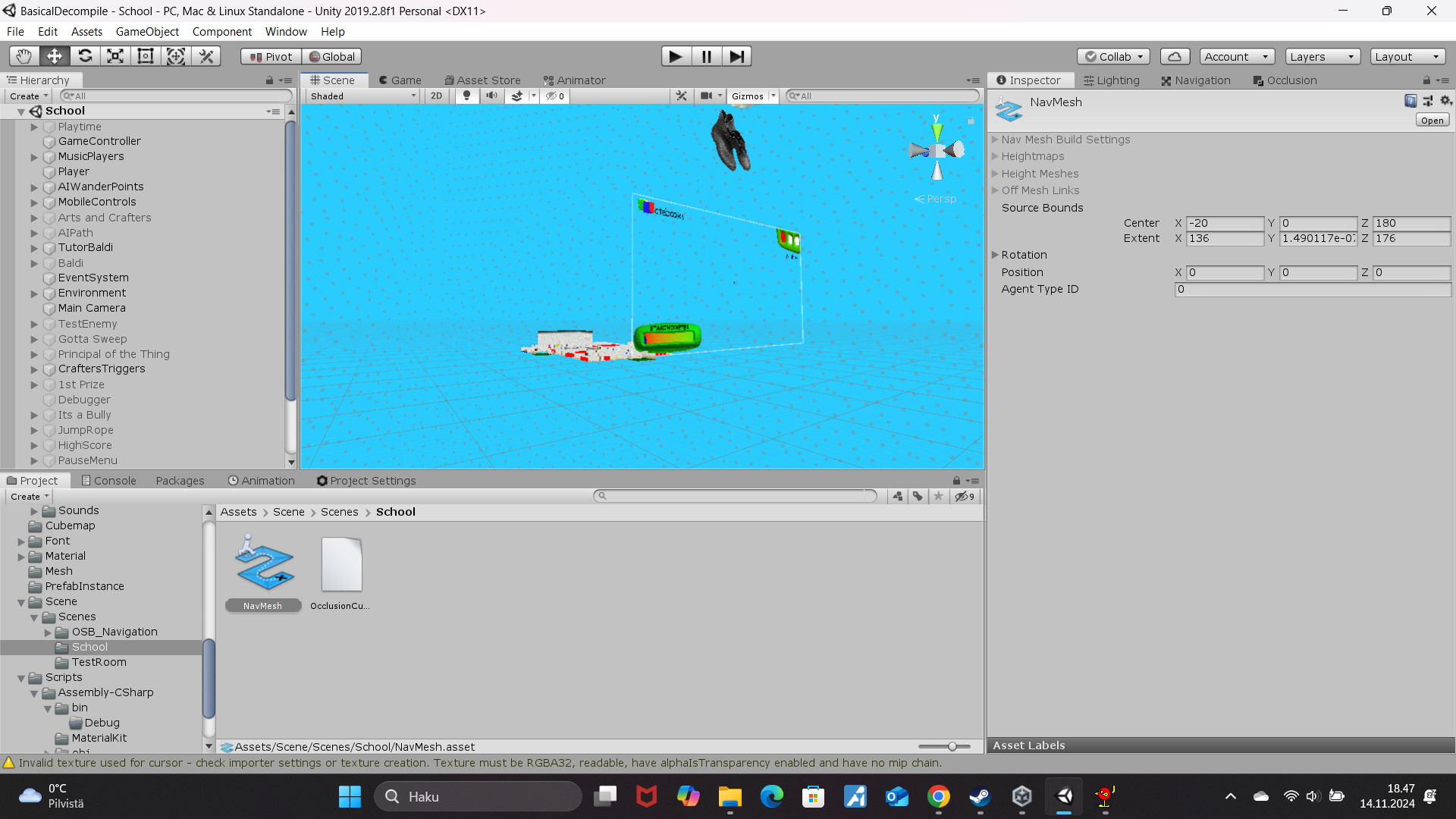The height and width of the screenshot is (819, 1456).
Task: Select the Rect tool in the toolbar
Action: point(145,55)
